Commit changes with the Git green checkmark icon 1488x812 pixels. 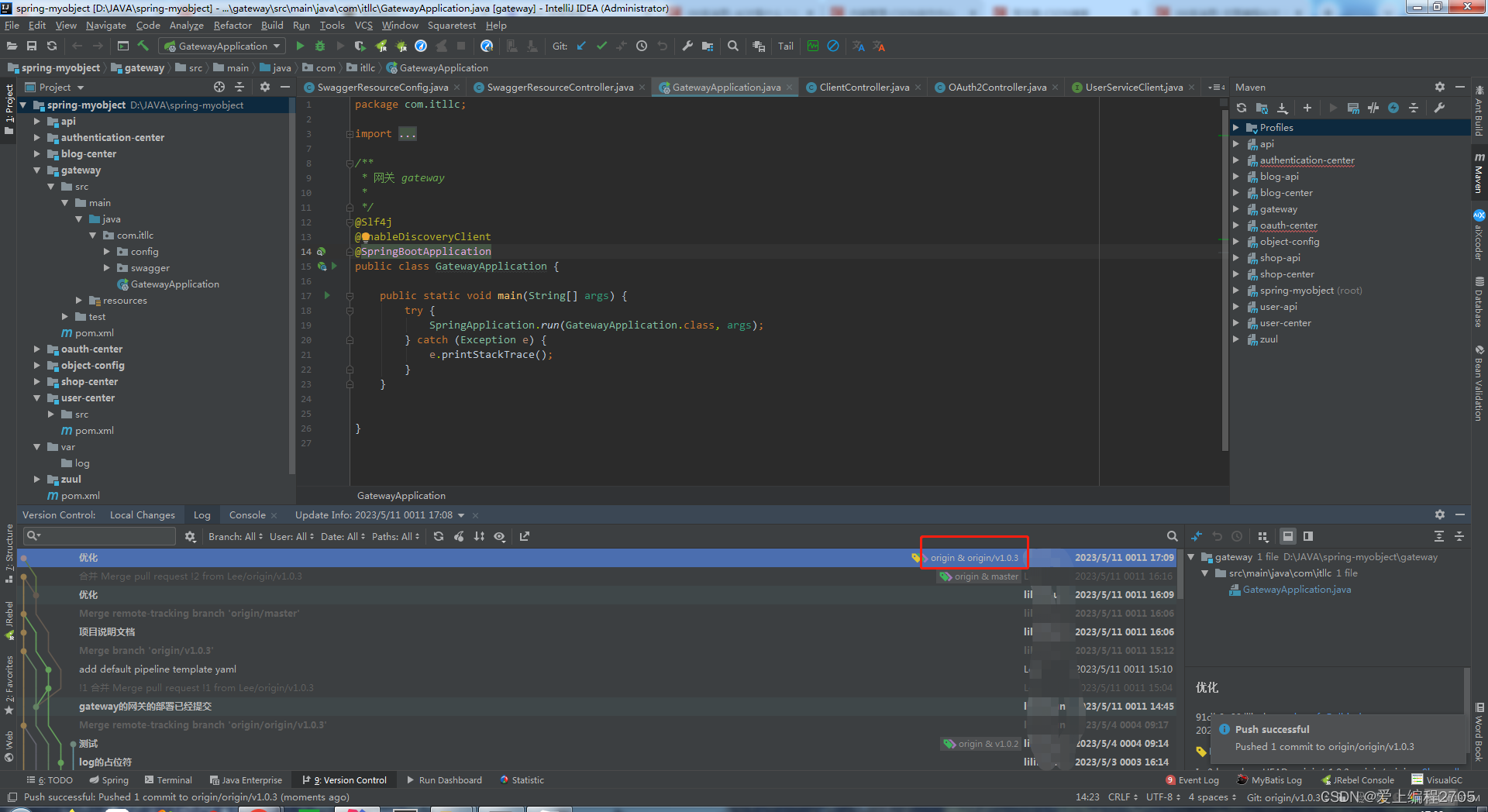[601, 46]
